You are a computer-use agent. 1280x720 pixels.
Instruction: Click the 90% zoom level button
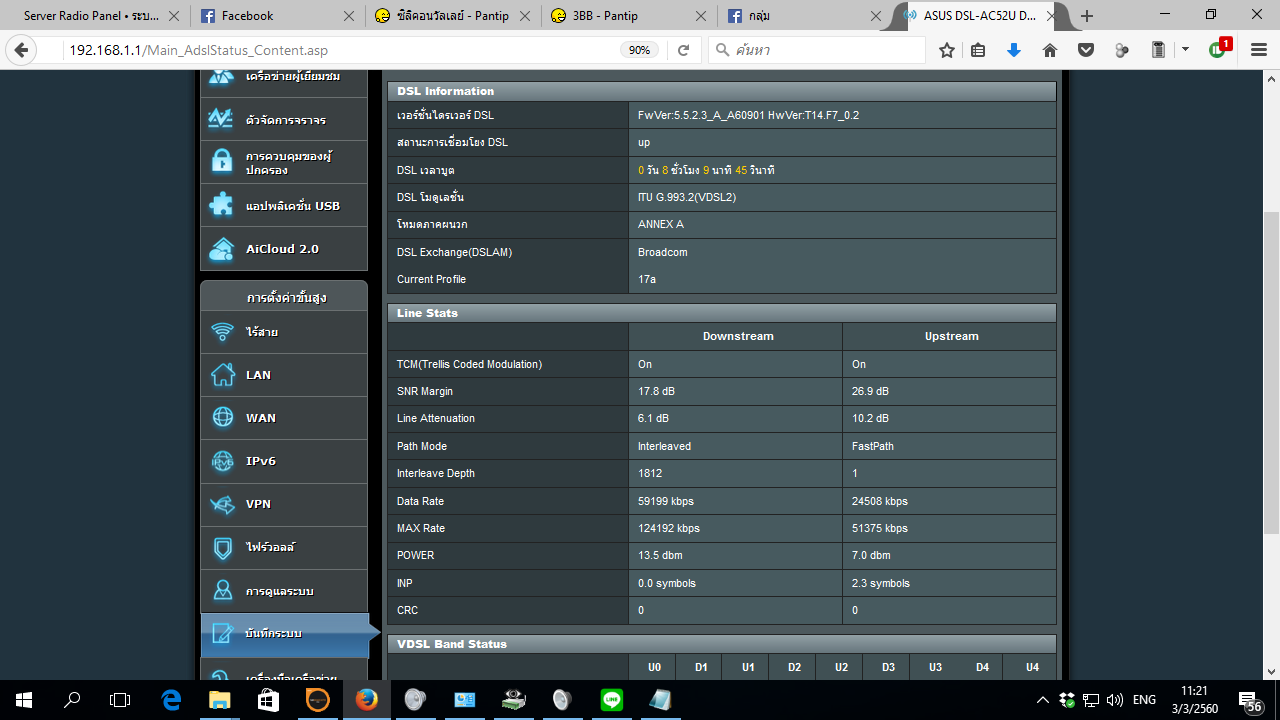640,50
